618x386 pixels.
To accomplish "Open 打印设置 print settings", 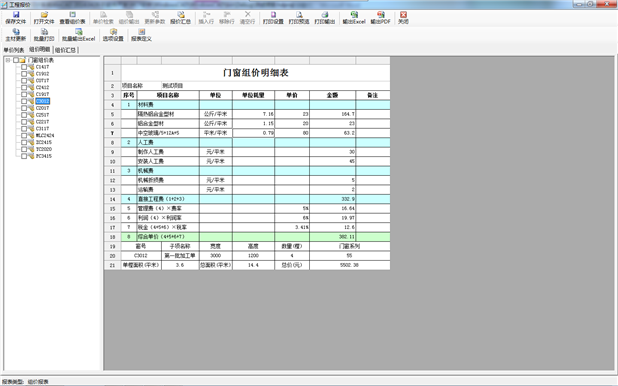I will [x=273, y=18].
